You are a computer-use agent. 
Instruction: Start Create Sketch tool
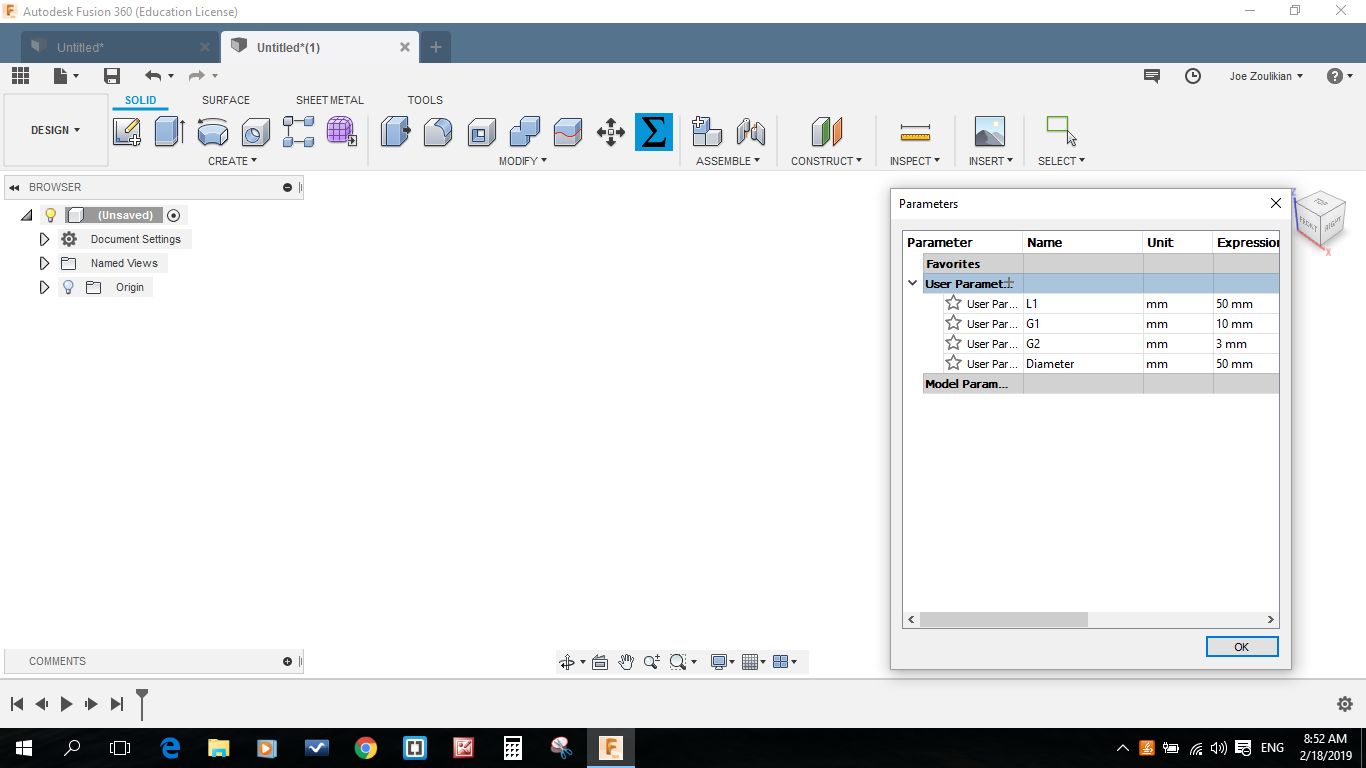coord(127,131)
